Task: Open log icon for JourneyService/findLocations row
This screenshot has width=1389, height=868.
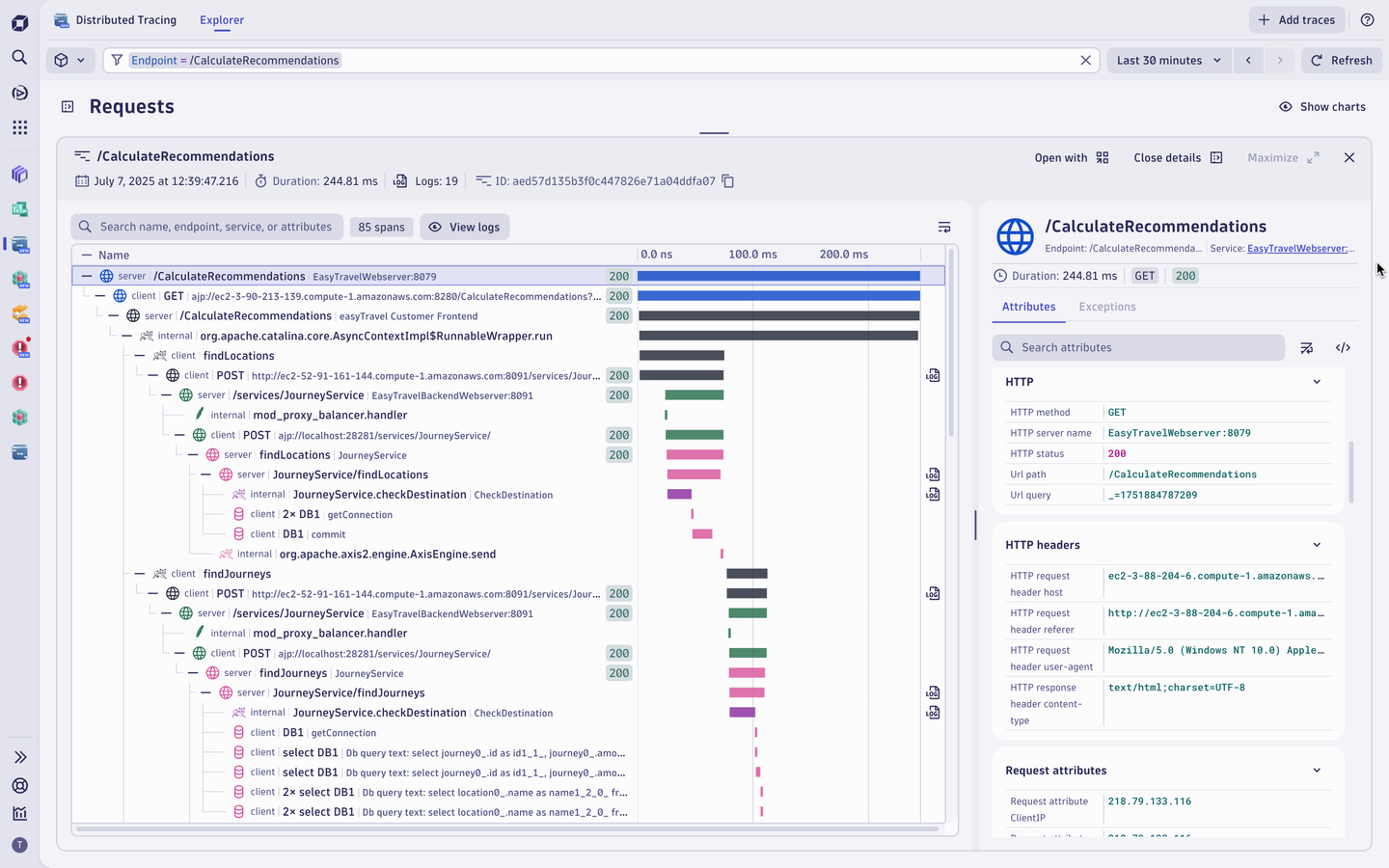Action: (933, 475)
